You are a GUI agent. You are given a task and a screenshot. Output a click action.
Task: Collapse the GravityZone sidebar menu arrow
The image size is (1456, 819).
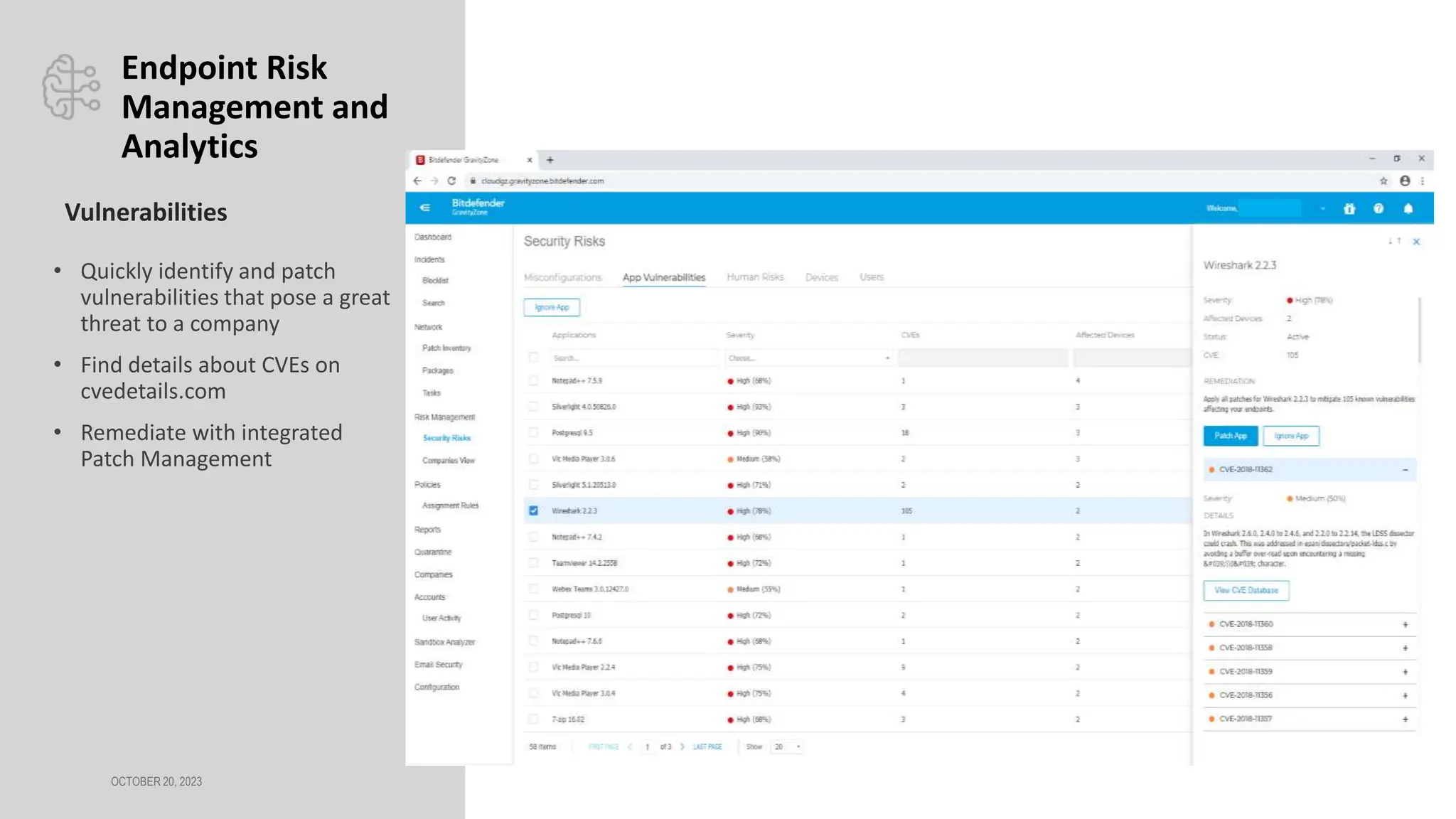tap(425, 208)
